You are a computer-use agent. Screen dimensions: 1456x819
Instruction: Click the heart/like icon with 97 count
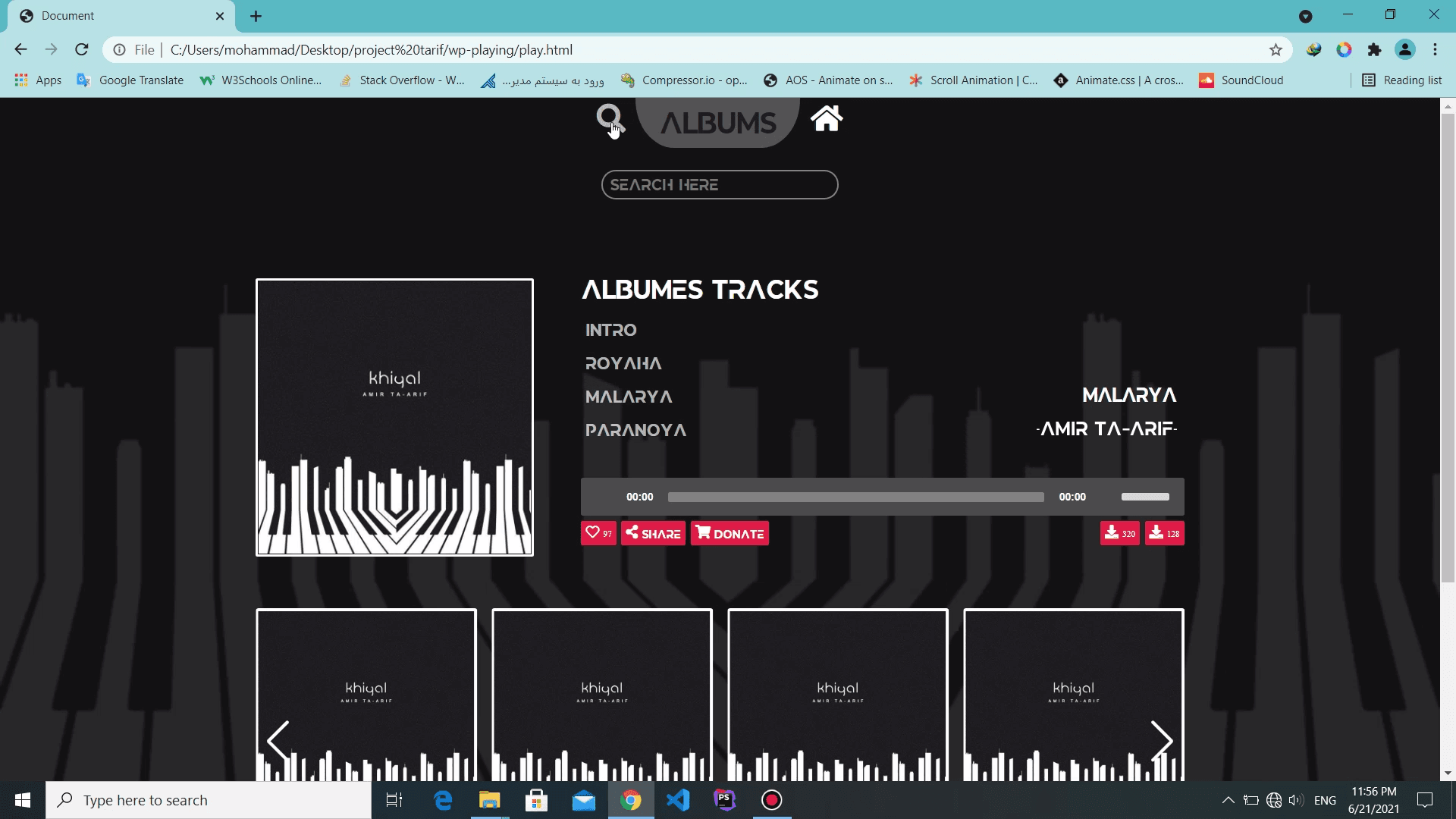click(597, 533)
